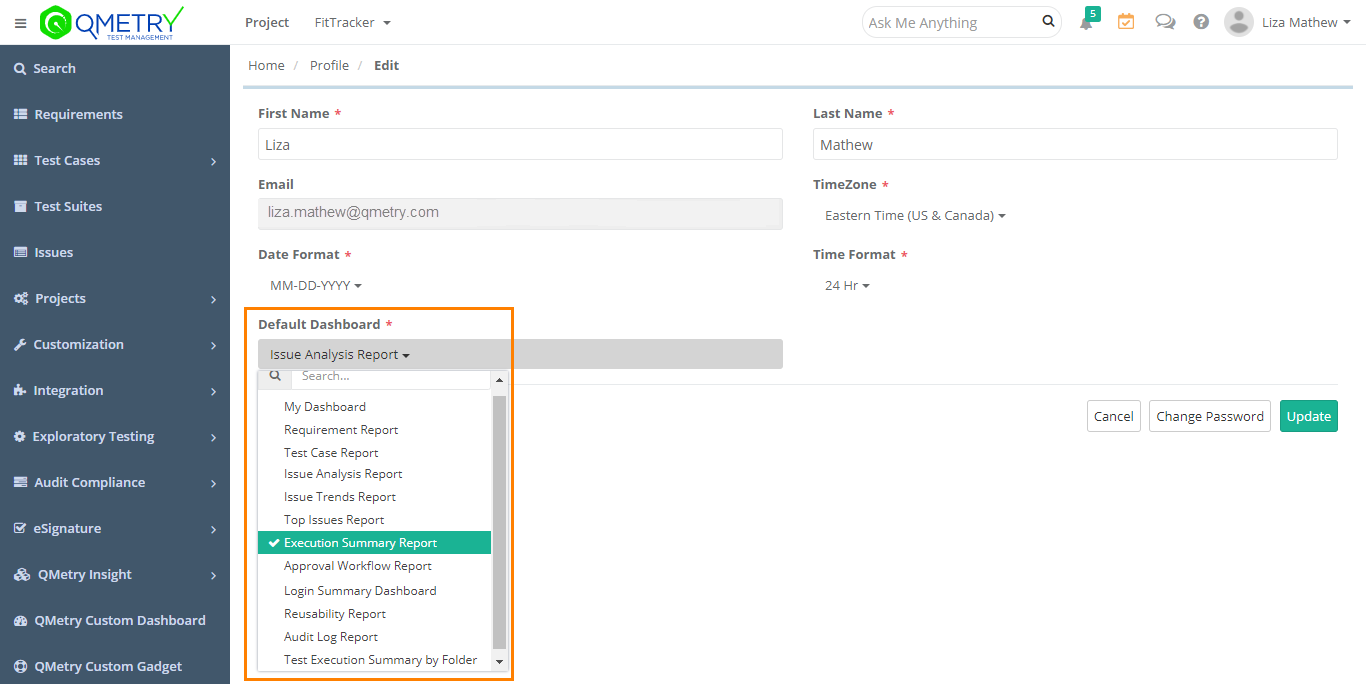The width and height of the screenshot is (1366, 684).
Task: Select Audit Log Report in the list
Action: [330, 636]
